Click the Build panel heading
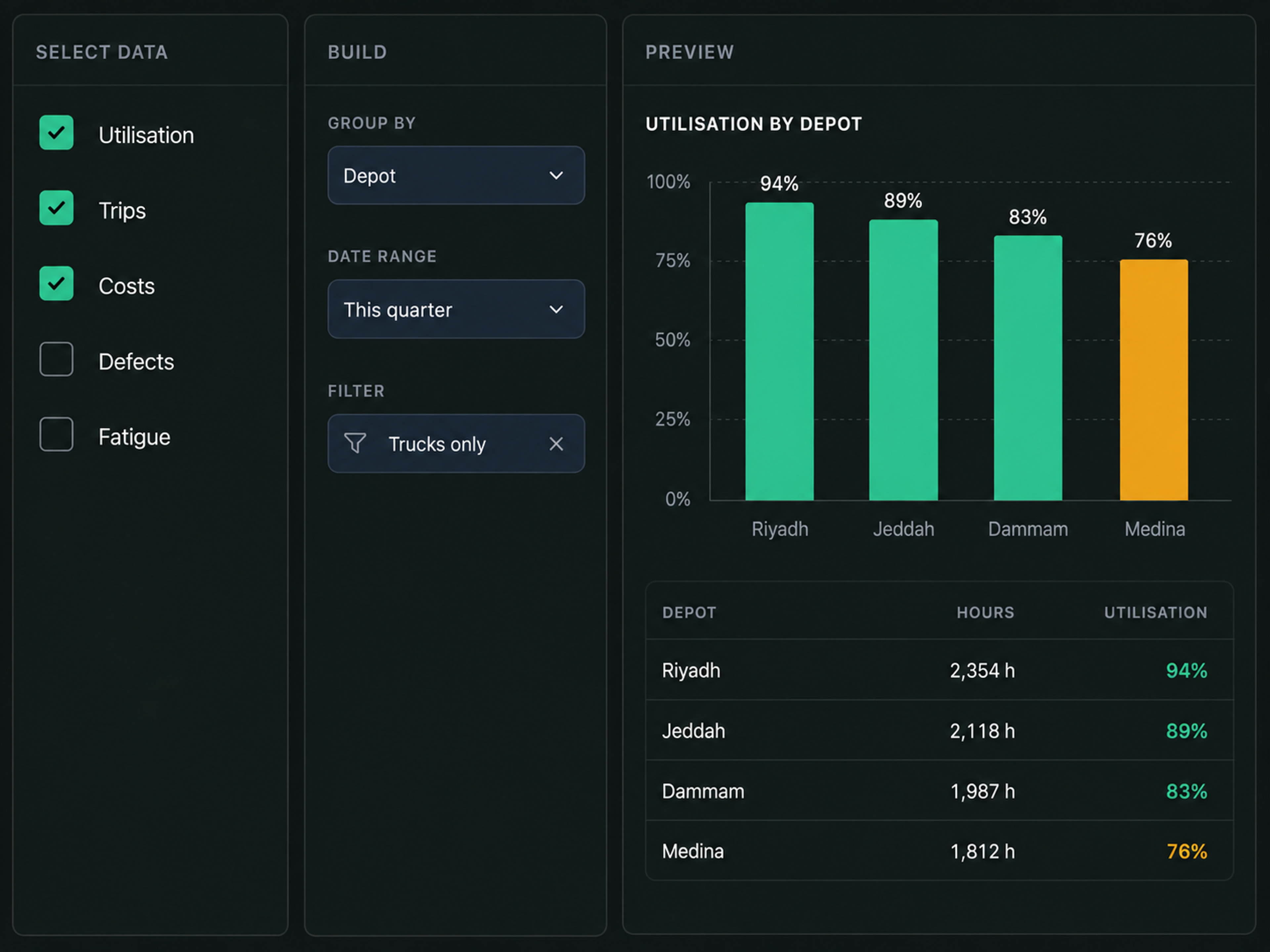Image resolution: width=1270 pixels, height=952 pixels. [x=357, y=52]
